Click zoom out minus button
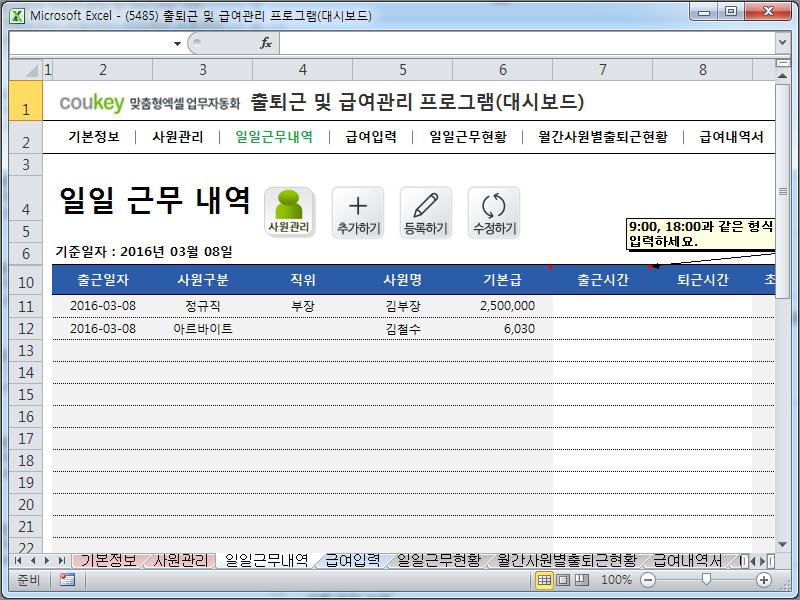 (648, 580)
